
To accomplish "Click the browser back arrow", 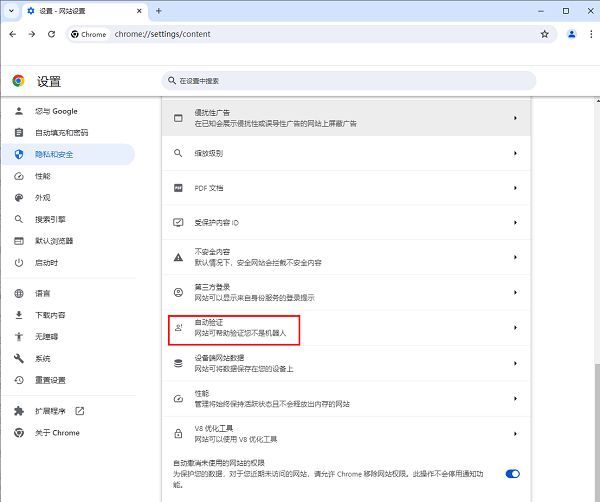I will click(11, 33).
